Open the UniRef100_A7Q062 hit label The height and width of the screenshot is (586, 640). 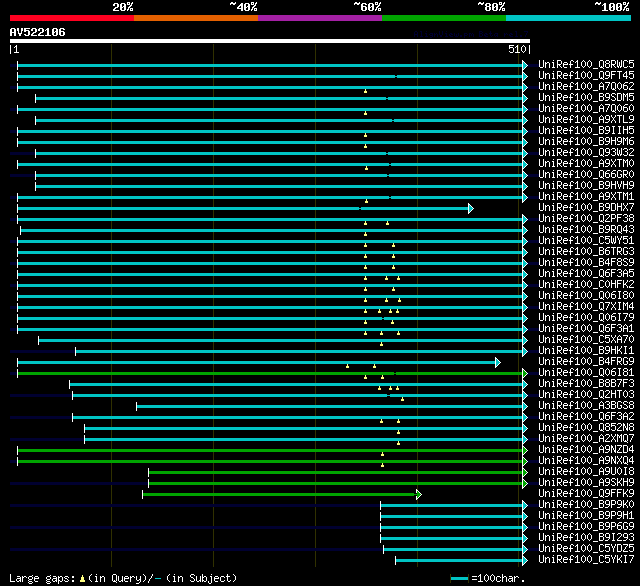tap(586, 87)
